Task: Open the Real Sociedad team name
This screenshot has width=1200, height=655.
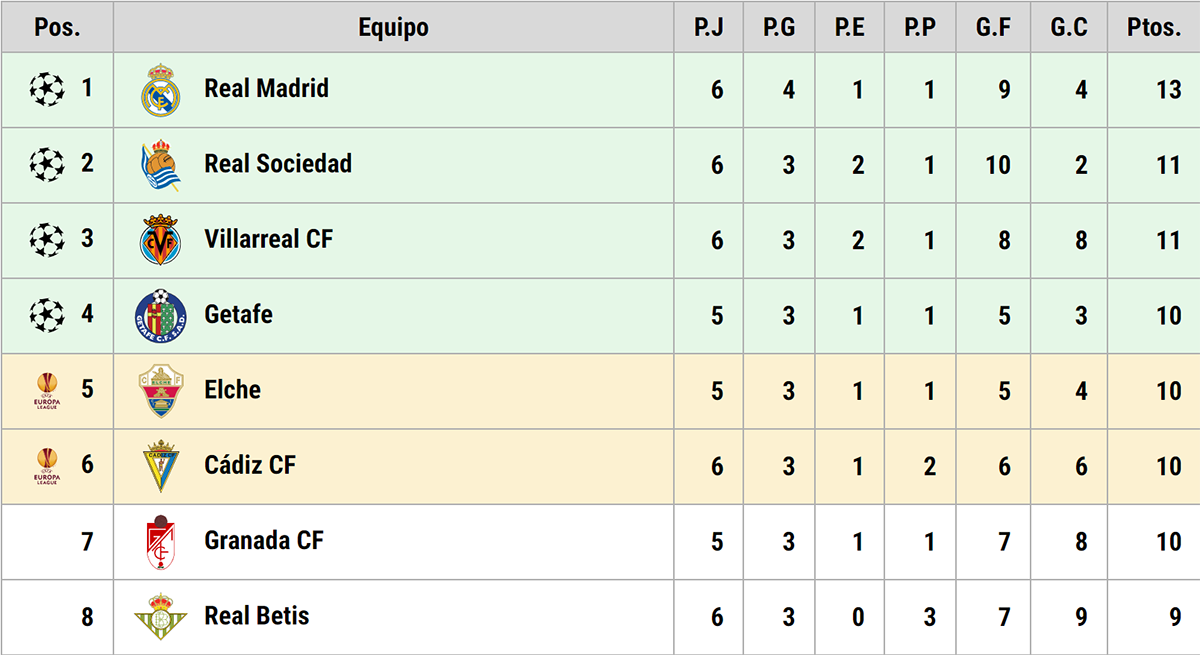Action: (278, 164)
